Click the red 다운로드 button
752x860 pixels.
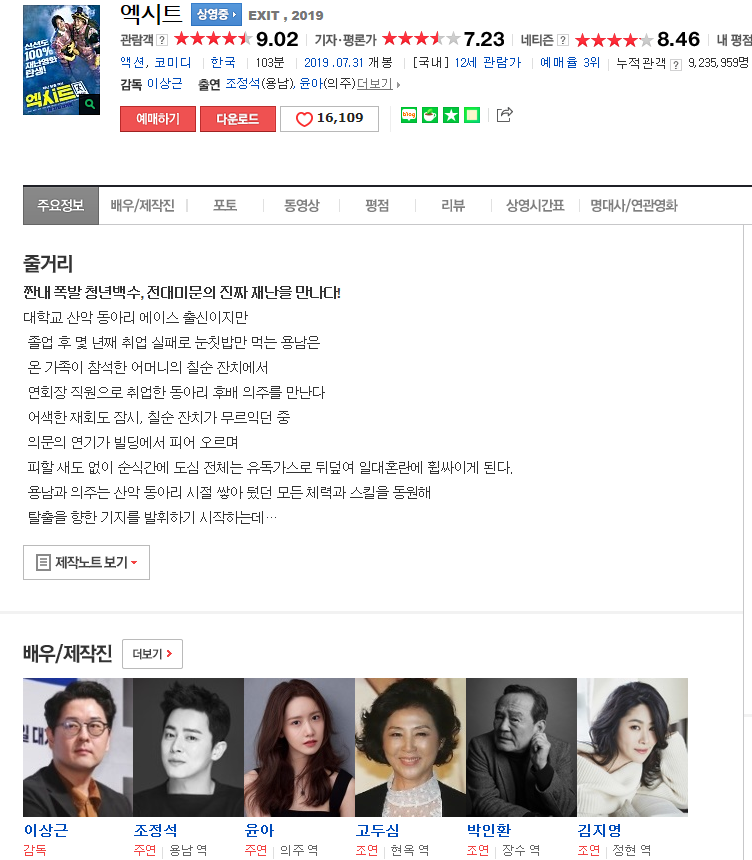238,119
